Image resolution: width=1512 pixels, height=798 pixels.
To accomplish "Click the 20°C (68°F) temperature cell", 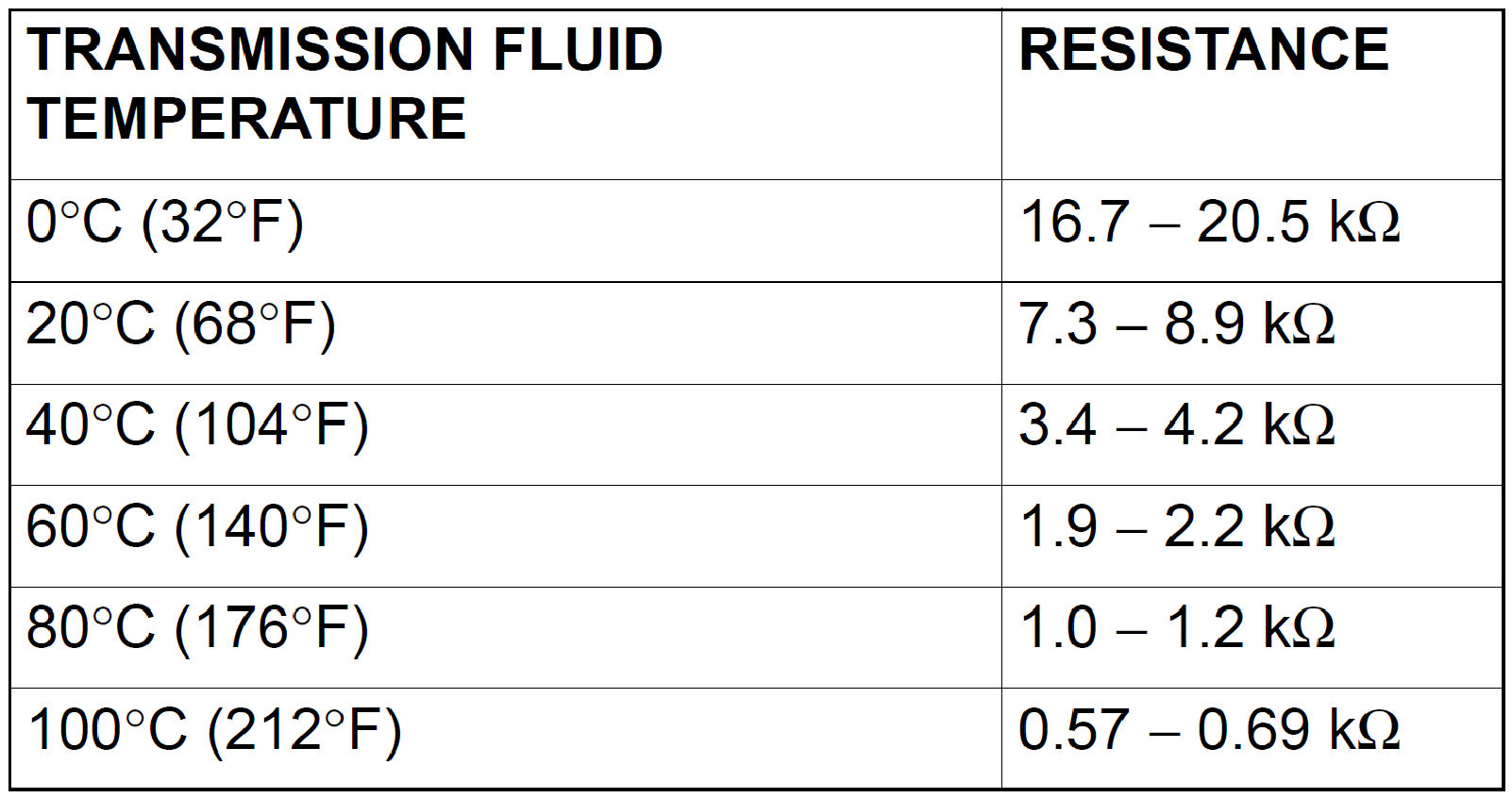I will (181, 324).
